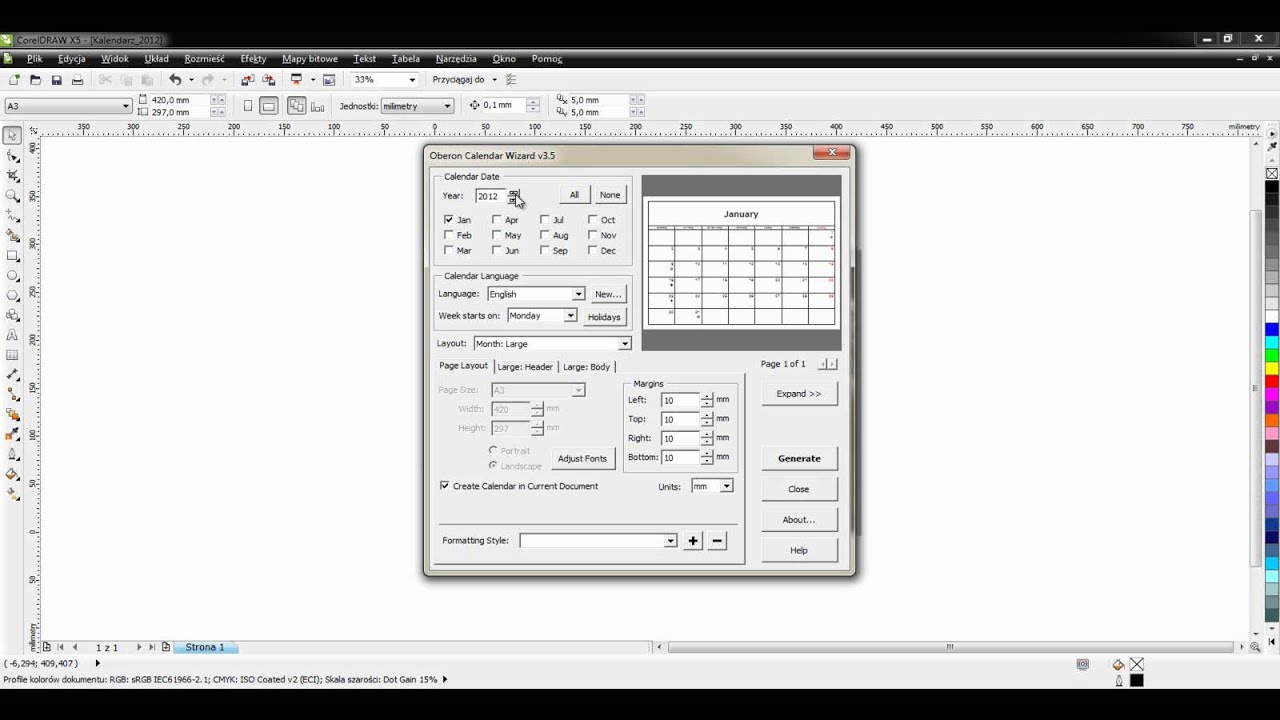Click the Generate button

point(799,458)
